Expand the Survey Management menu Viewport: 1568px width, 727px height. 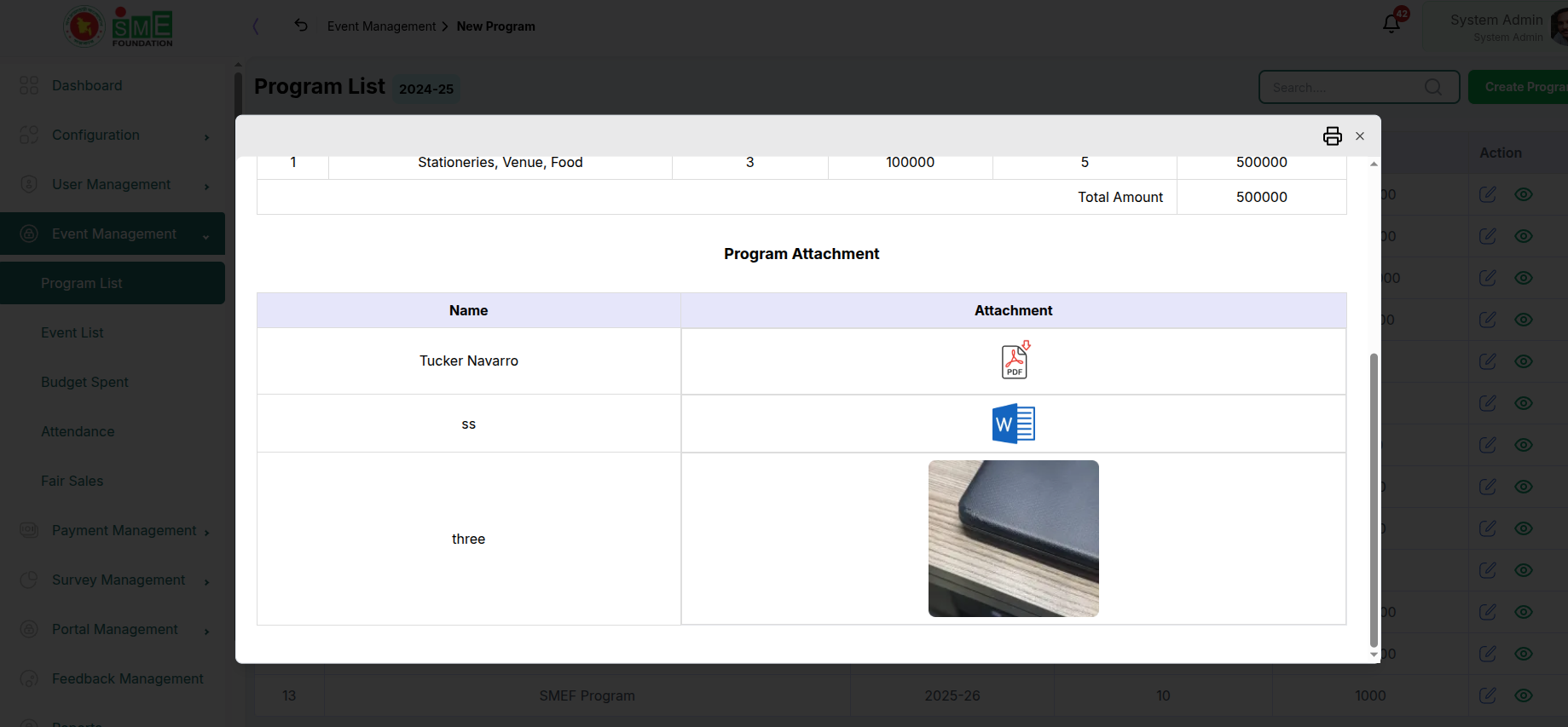click(113, 580)
